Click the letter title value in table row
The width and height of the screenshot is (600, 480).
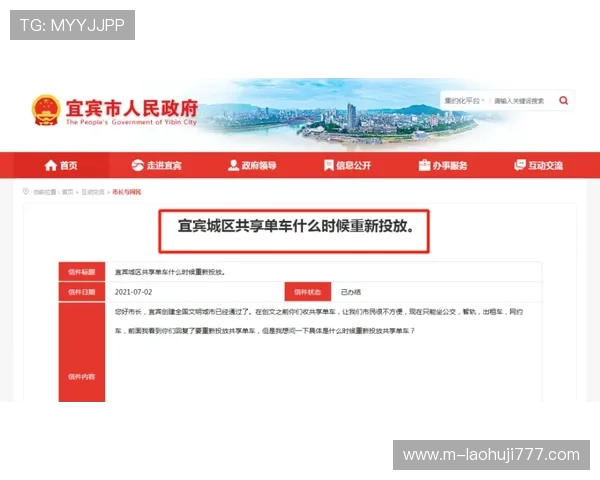(170, 272)
